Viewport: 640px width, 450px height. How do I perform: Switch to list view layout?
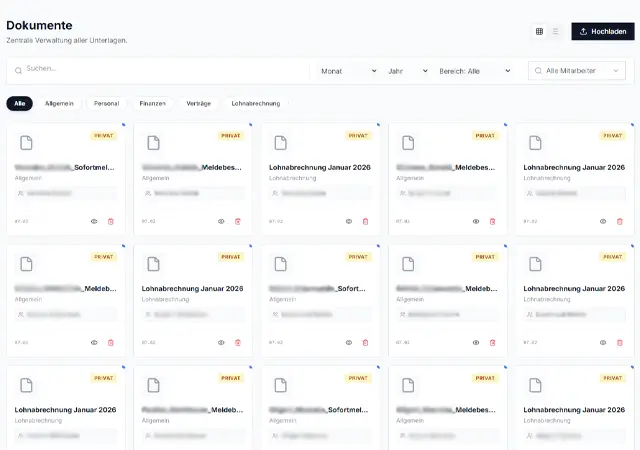click(x=556, y=31)
